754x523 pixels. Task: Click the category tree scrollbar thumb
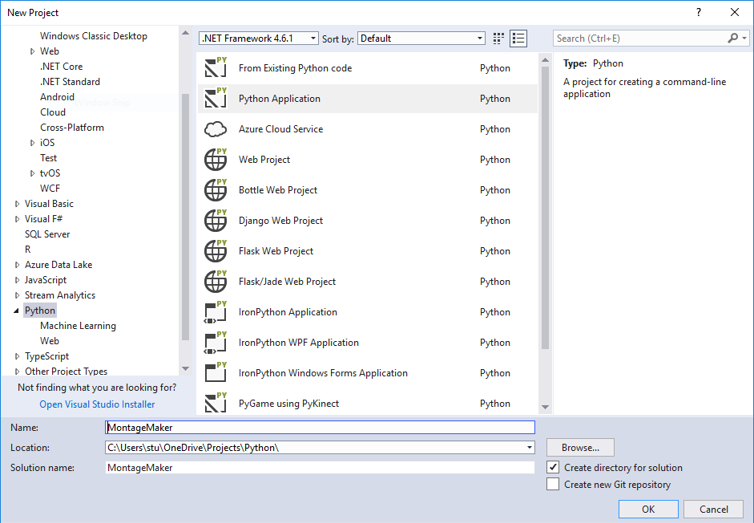pyautogui.click(x=186, y=217)
